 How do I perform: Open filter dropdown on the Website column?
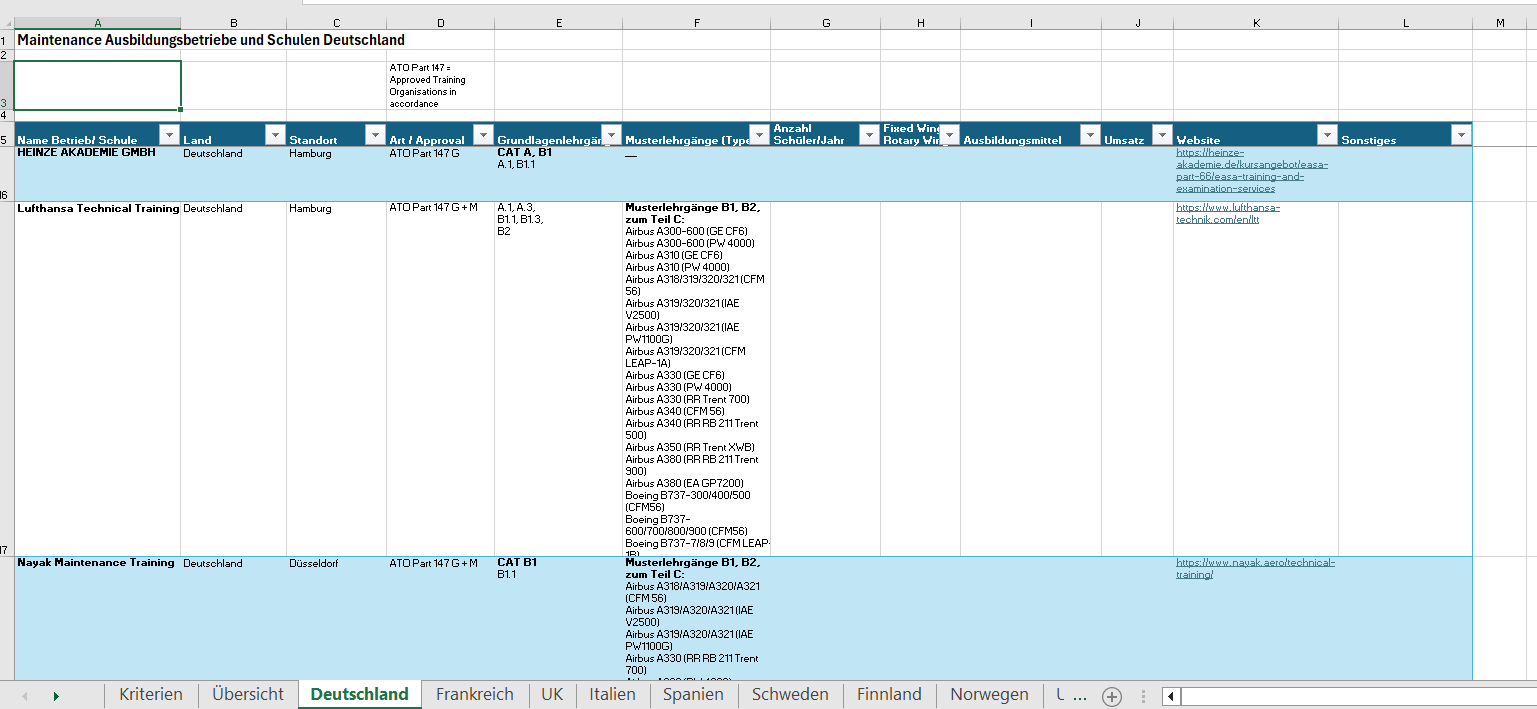coord(1327,134)
